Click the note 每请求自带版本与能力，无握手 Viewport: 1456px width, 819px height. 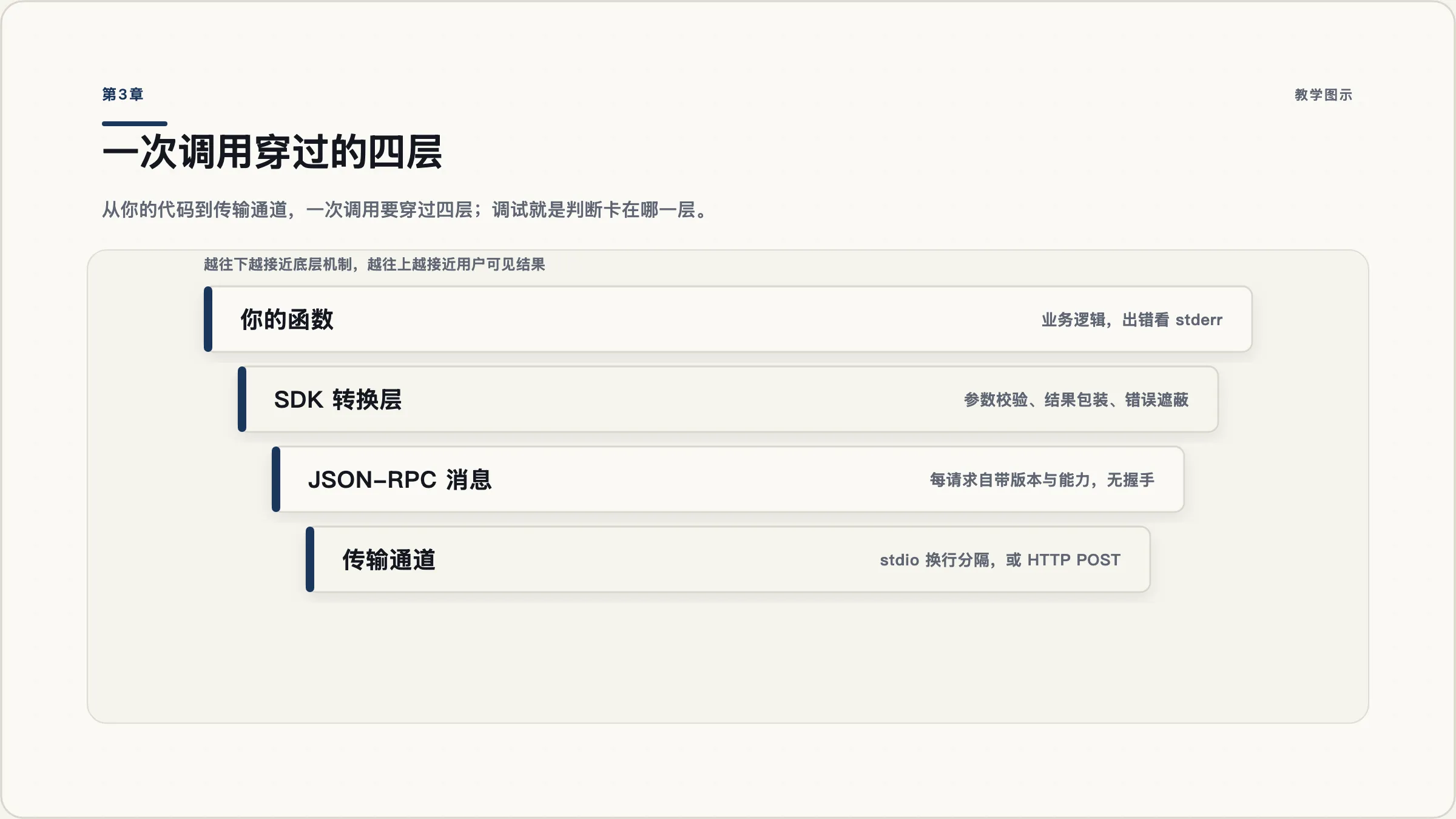(1042, 480)
